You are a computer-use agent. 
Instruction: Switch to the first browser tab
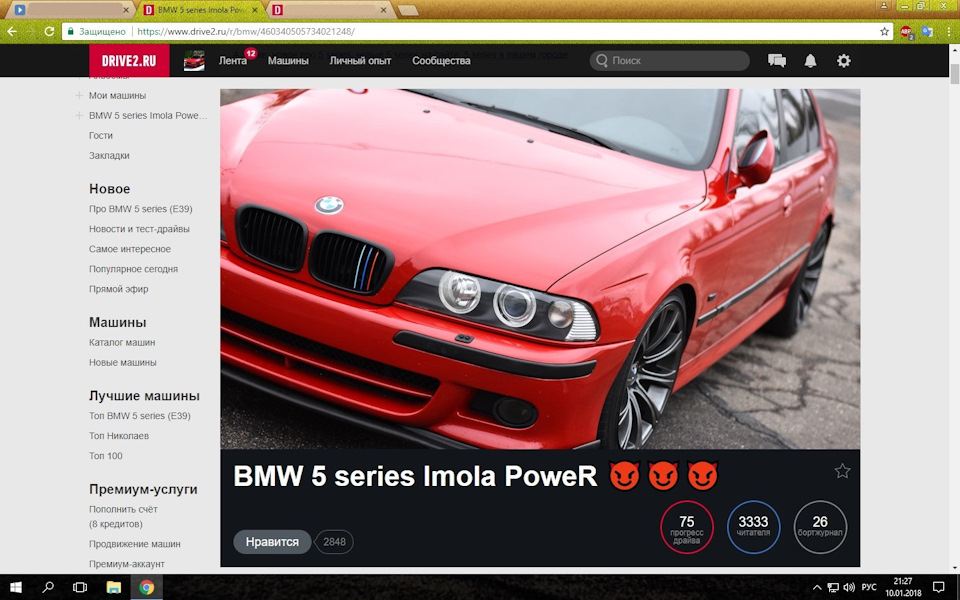coord(72,10)
